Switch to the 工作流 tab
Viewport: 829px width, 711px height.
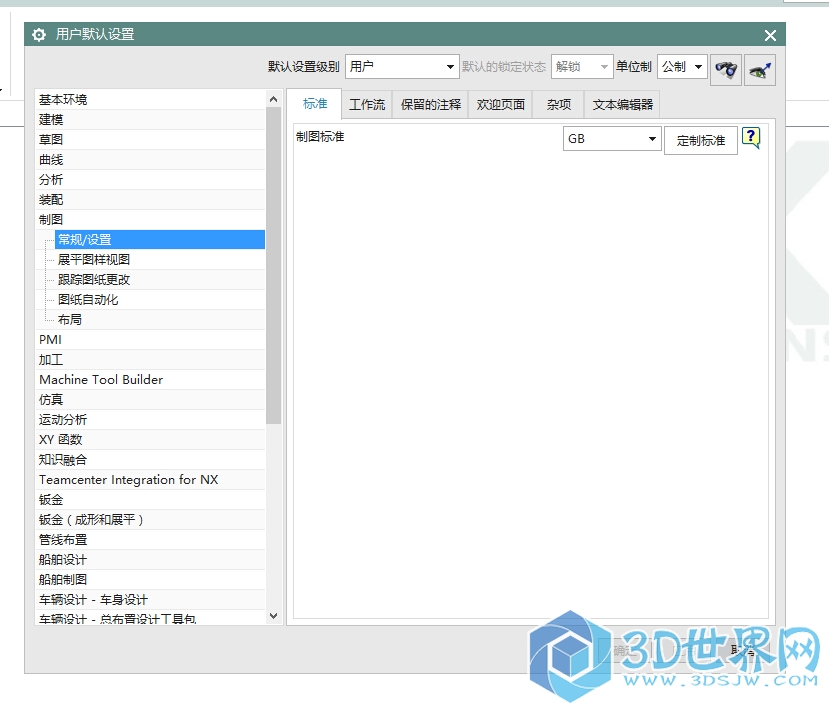tap(367, 105)
